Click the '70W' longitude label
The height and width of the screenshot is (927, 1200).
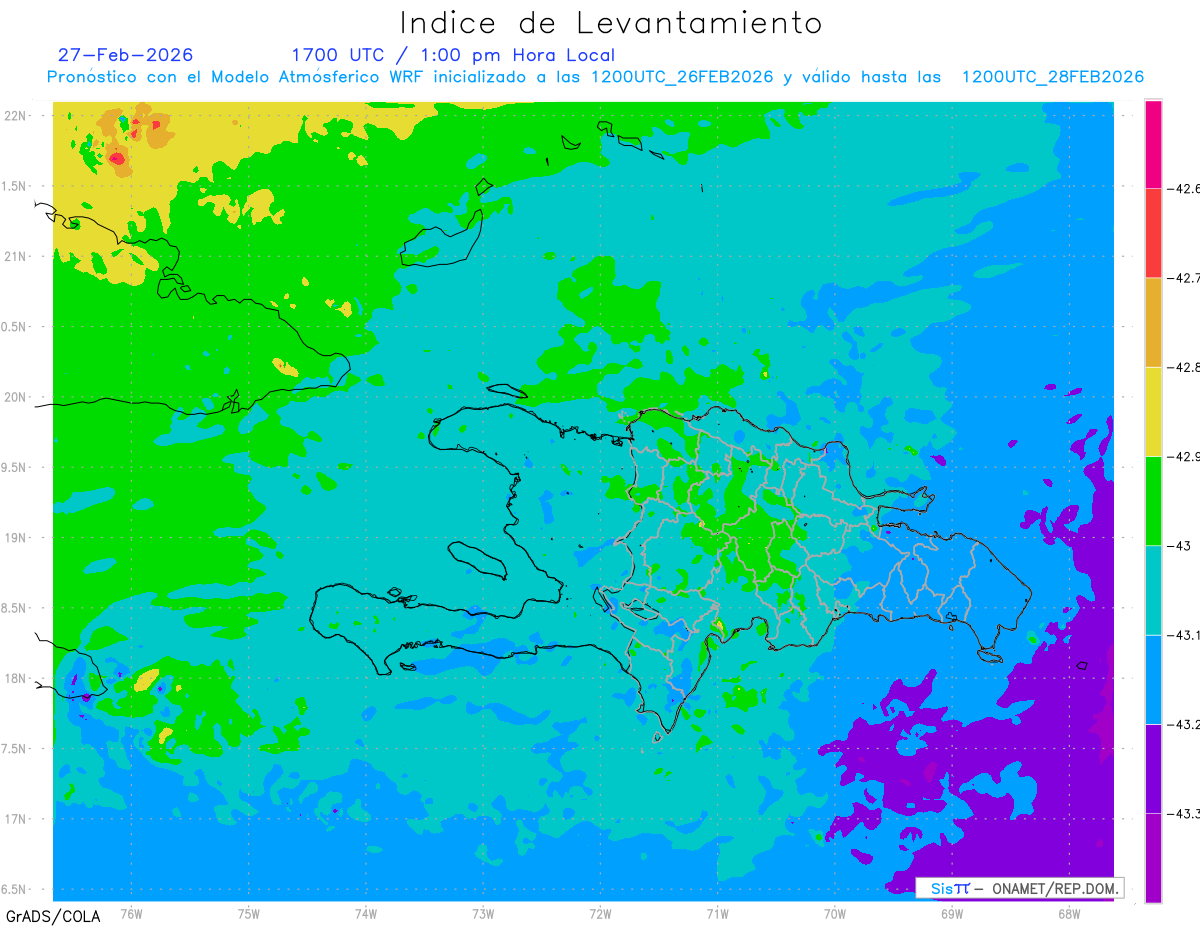(x=835, y=913)
